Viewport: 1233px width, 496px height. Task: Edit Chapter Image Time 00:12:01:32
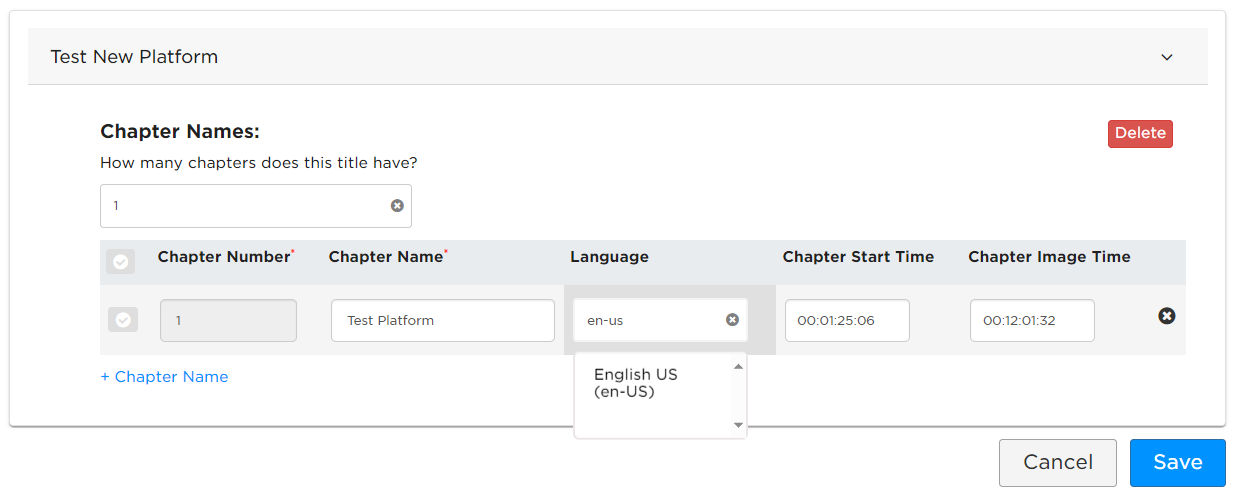point(1032,321)
